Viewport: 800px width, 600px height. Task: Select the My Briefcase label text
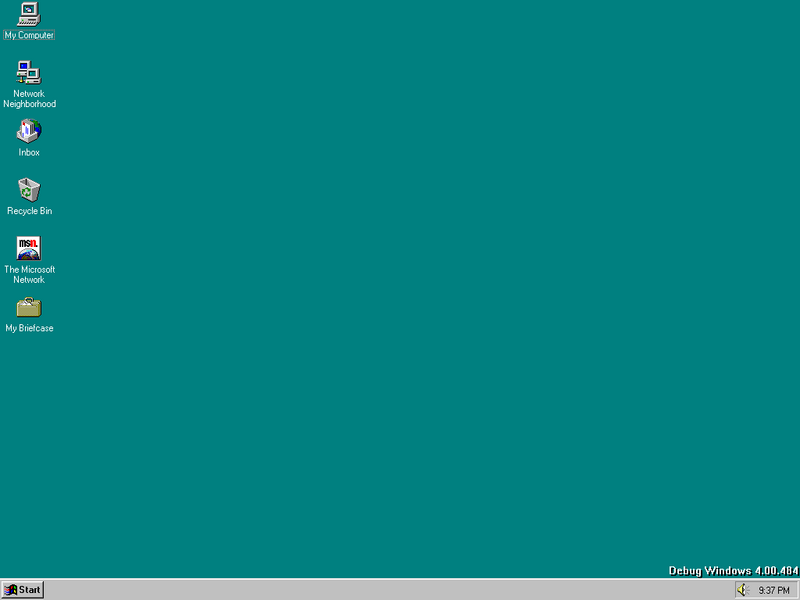pos(29,328)
